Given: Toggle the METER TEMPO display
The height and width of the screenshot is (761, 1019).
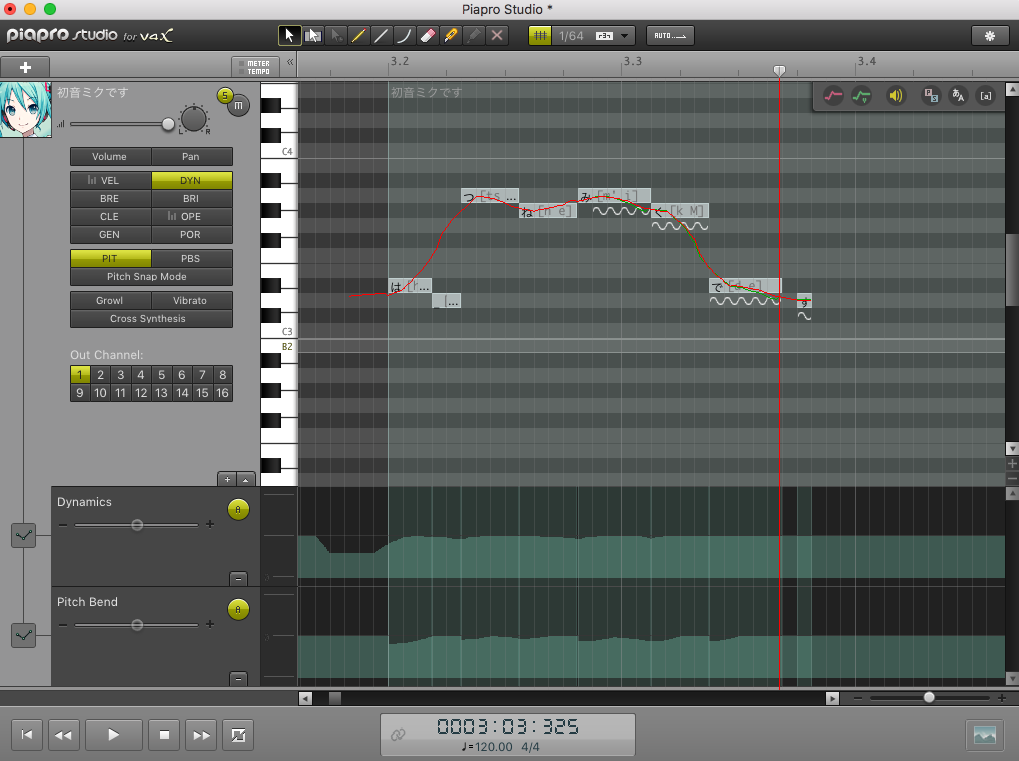Looking at the screenshot, I should pos(255,67).
